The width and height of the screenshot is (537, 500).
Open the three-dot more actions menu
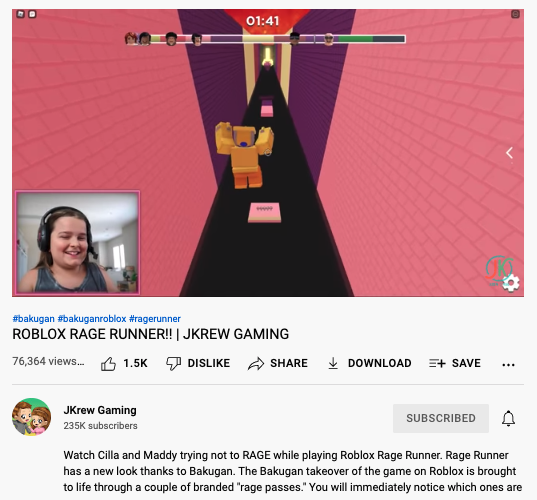click(x=508, y=365)
